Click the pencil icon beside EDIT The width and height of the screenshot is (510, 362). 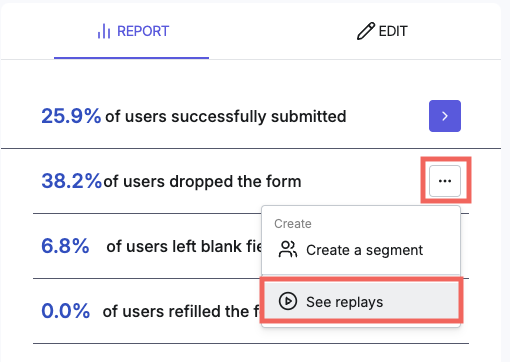pyautogui.click(x=366, y=31)
